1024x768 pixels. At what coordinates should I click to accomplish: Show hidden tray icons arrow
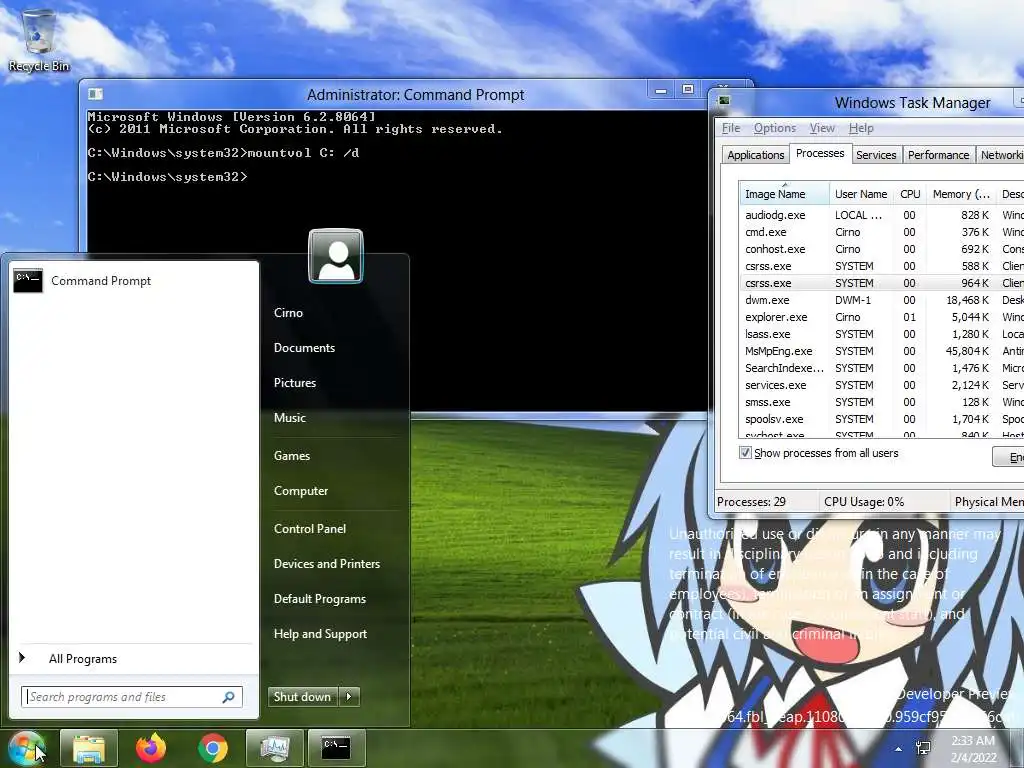click(899, 749)
